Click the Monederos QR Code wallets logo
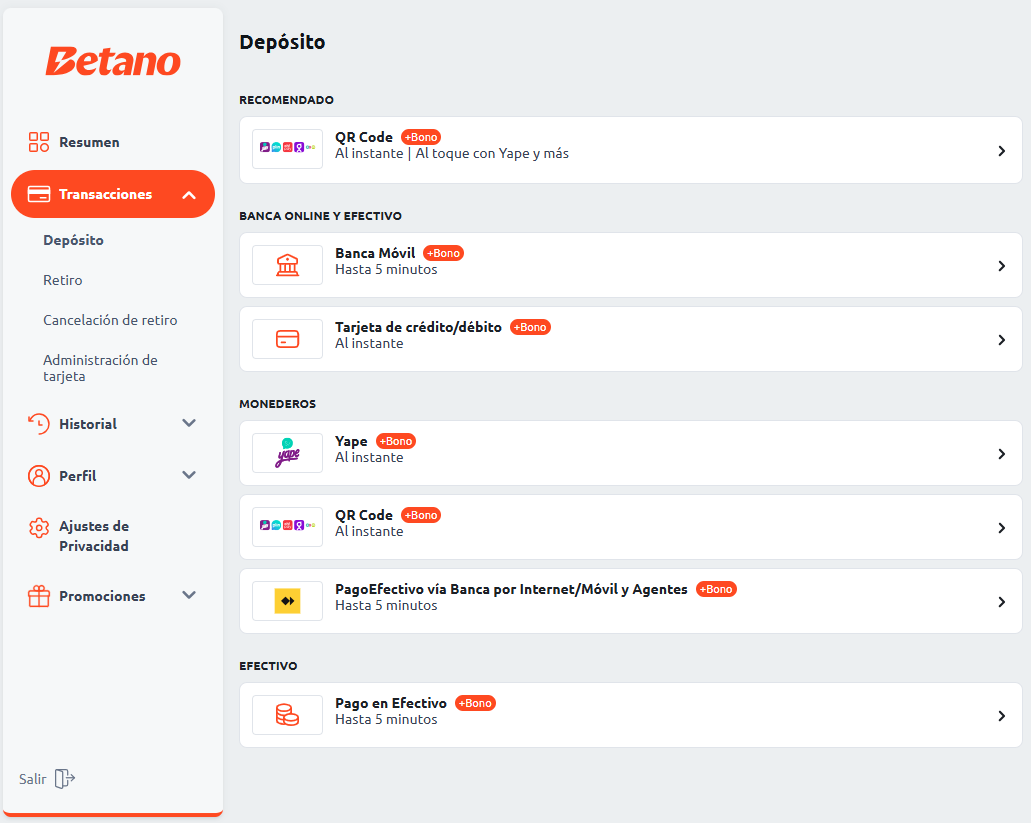Image resolution: width=1031 pixels, height=823 pixels. click(287, 527)
